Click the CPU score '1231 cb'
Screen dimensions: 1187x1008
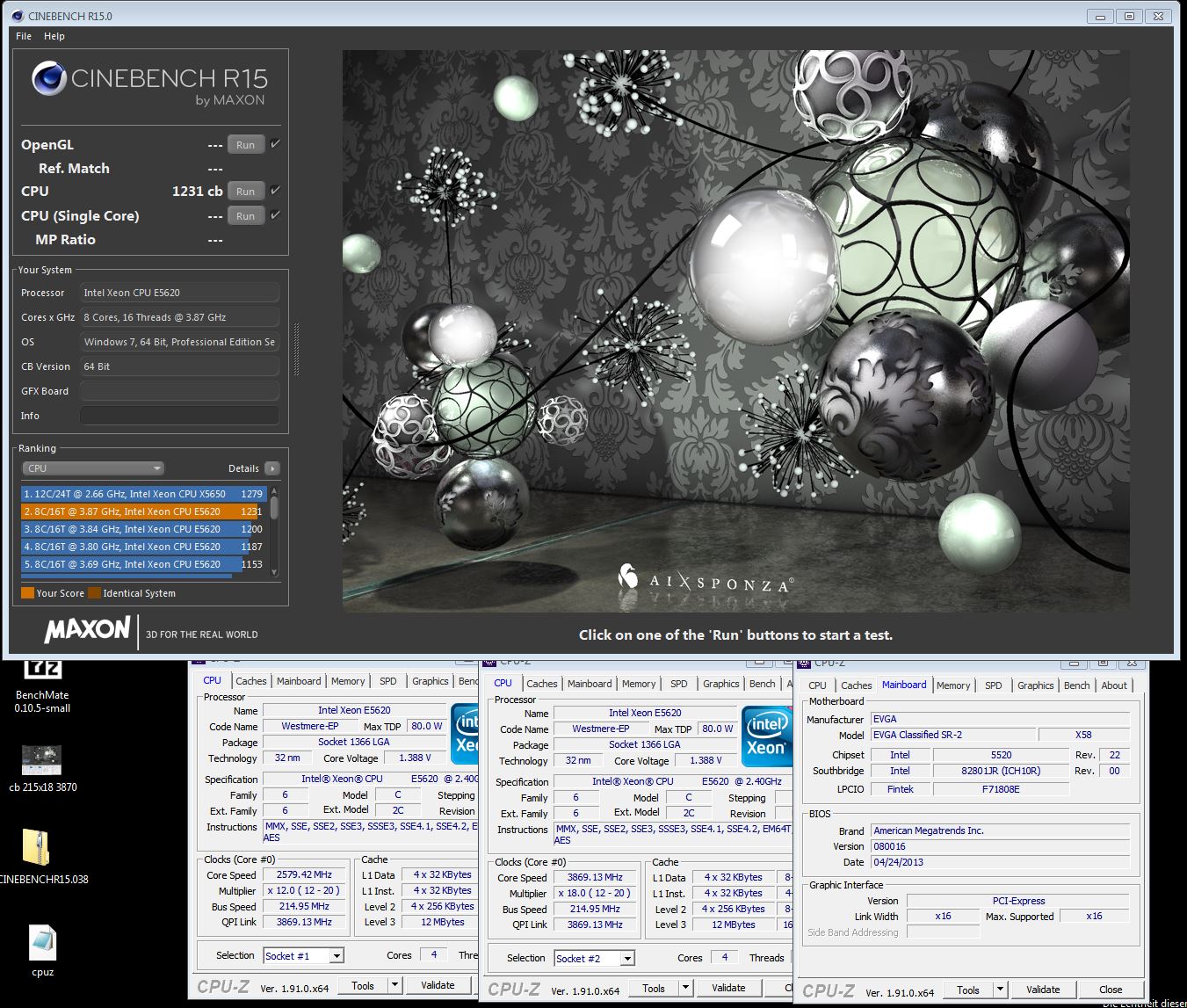click(x=197, y=191)
